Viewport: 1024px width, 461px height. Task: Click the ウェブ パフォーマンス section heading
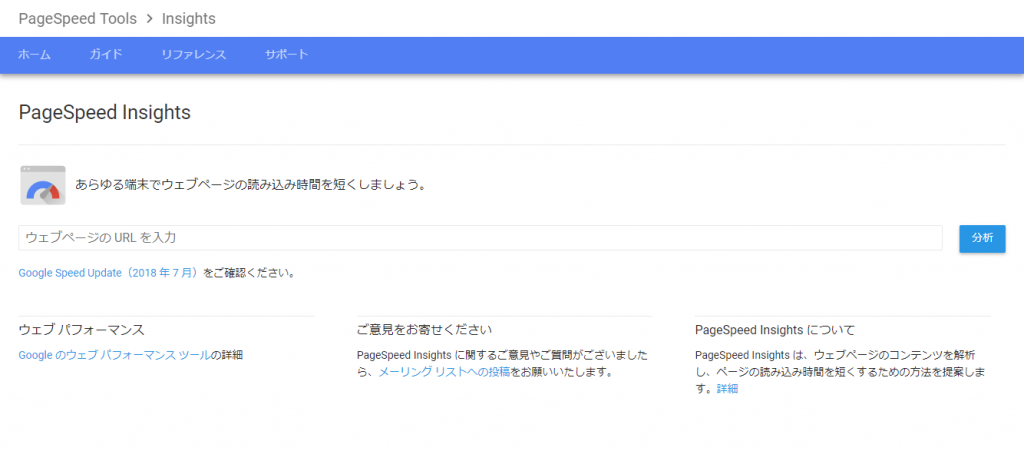coord(81,329)
